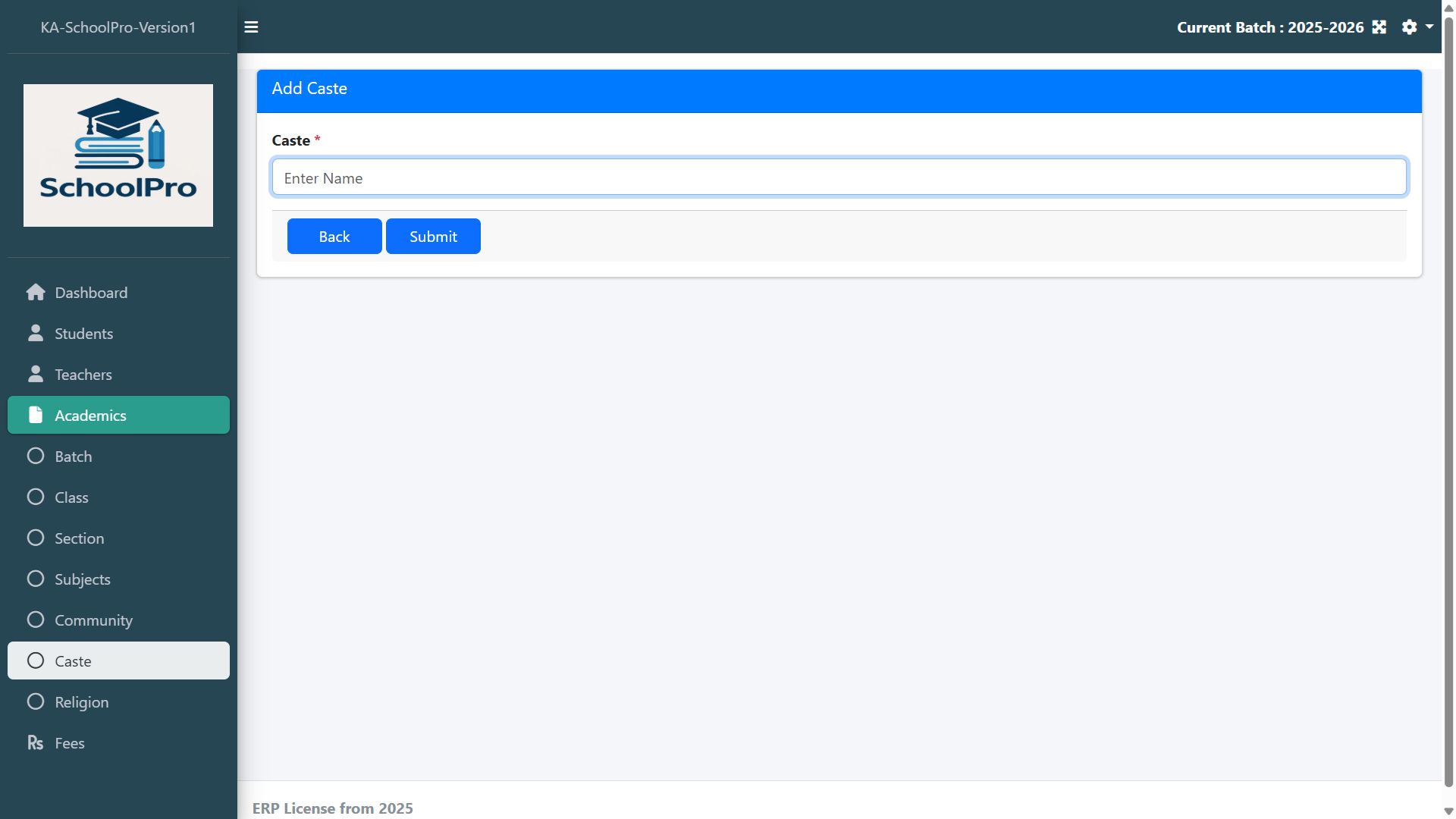Click the Academics document icon
Viewport: 1456px width, 819px height.
[36, 416]
